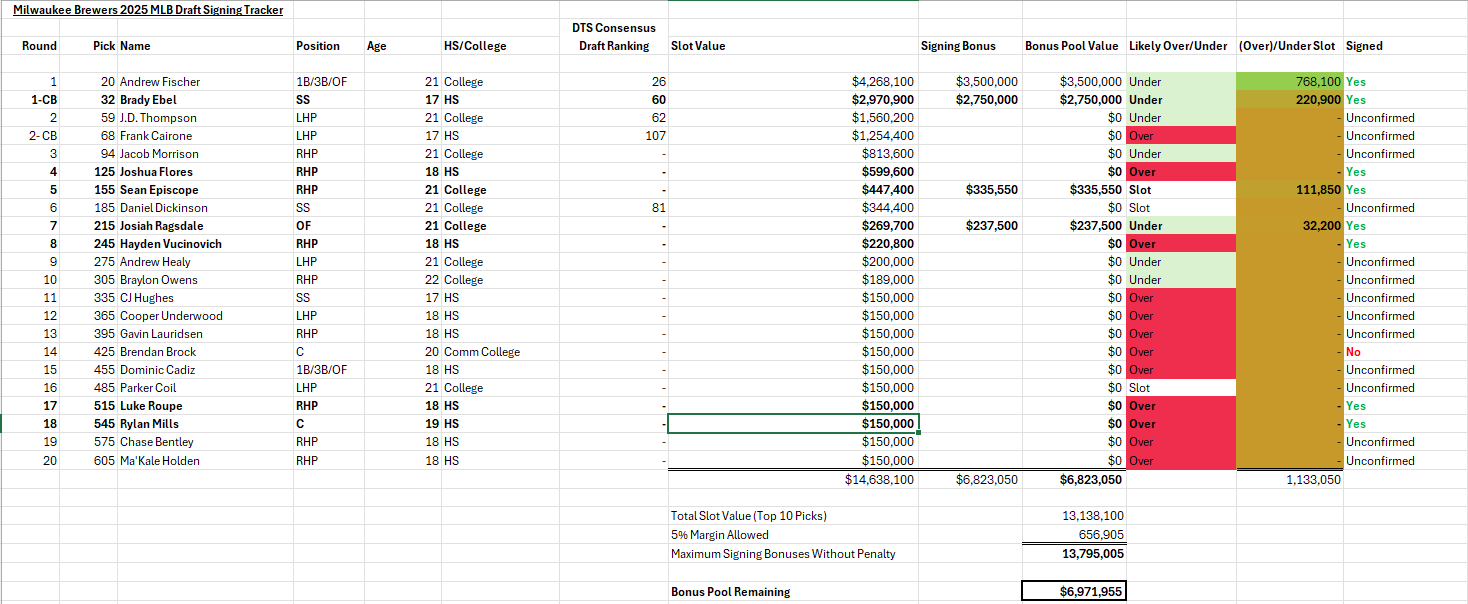Image resolution: width=1468 pixels, height=604 pixels.
Task: Select the Sean Episcope signing bonus $335,550
Action: [986, 190]
